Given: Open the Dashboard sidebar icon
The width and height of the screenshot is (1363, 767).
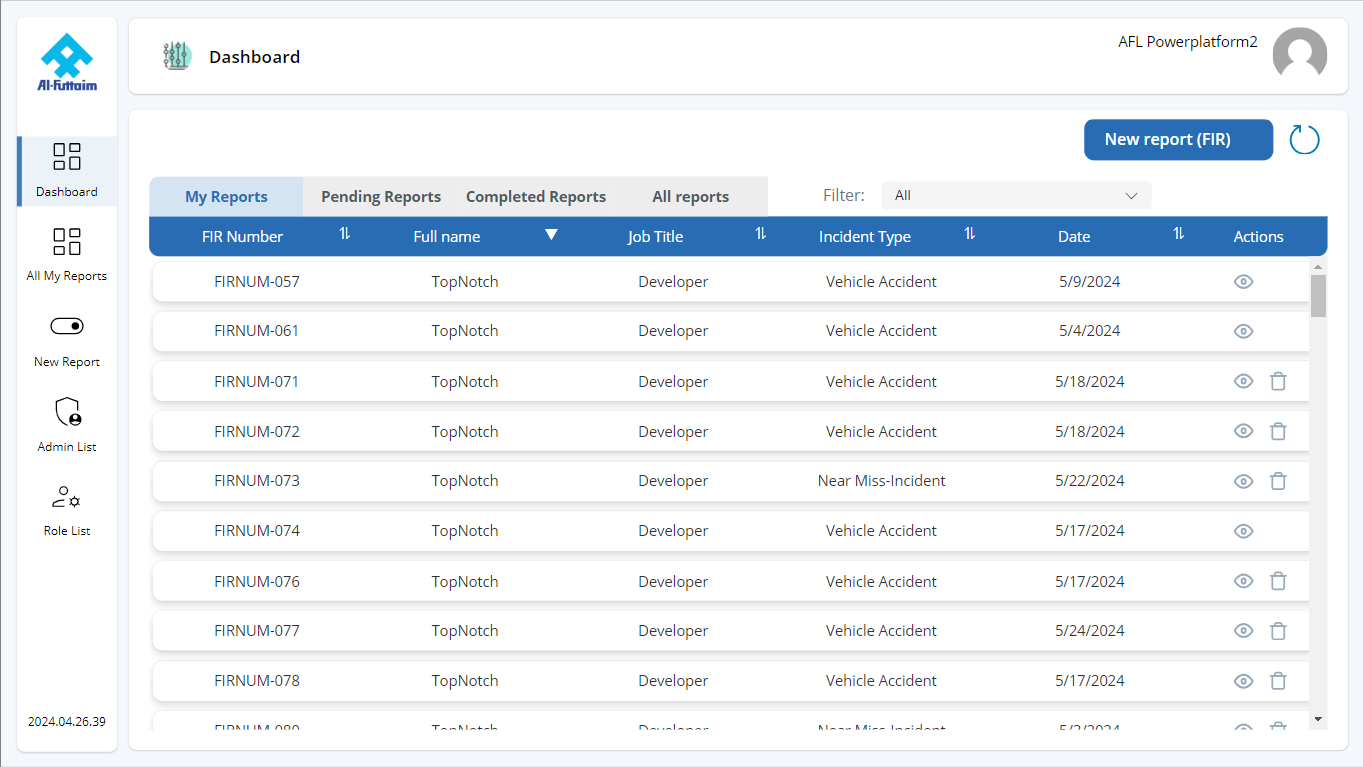Looking at the screenshot, I should coord(67,157).
